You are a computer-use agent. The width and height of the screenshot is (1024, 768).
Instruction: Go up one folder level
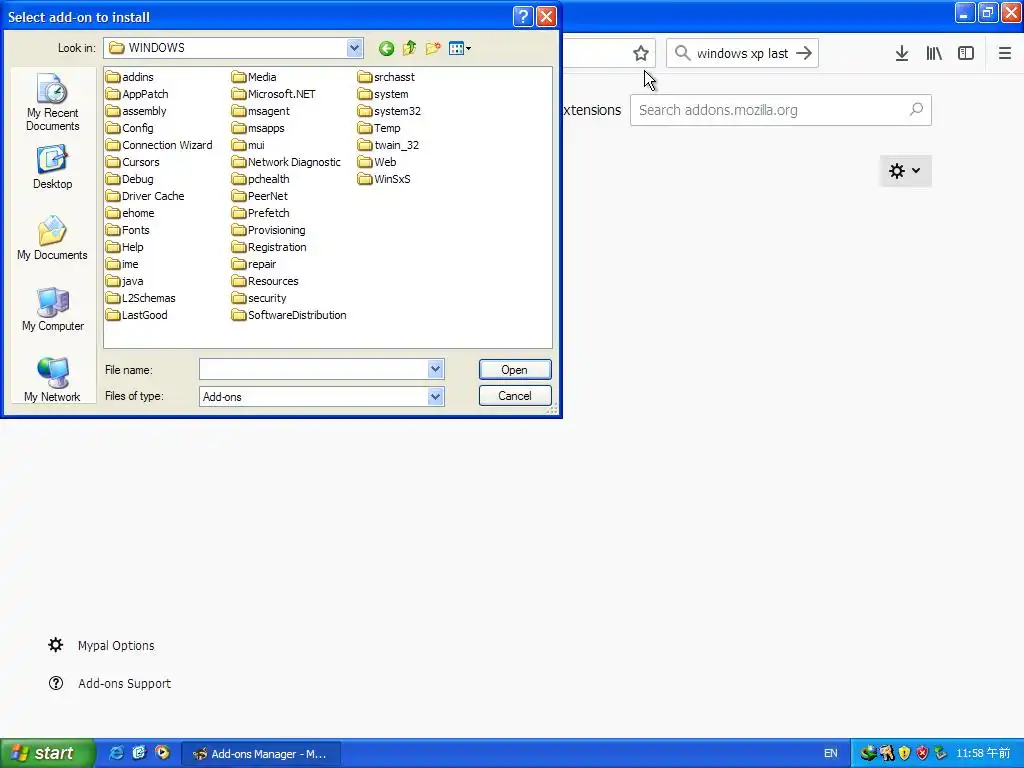409,48
